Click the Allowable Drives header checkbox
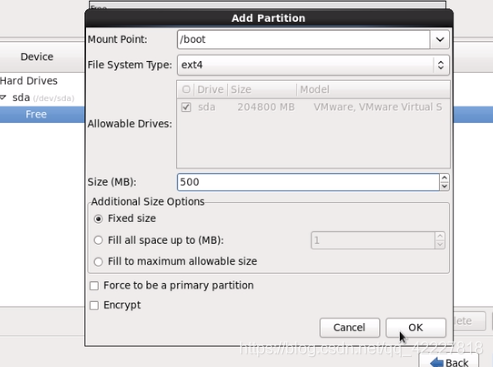The width and height of the screenshot is (493, 367). pyautogui.click(x=186, y=89)
